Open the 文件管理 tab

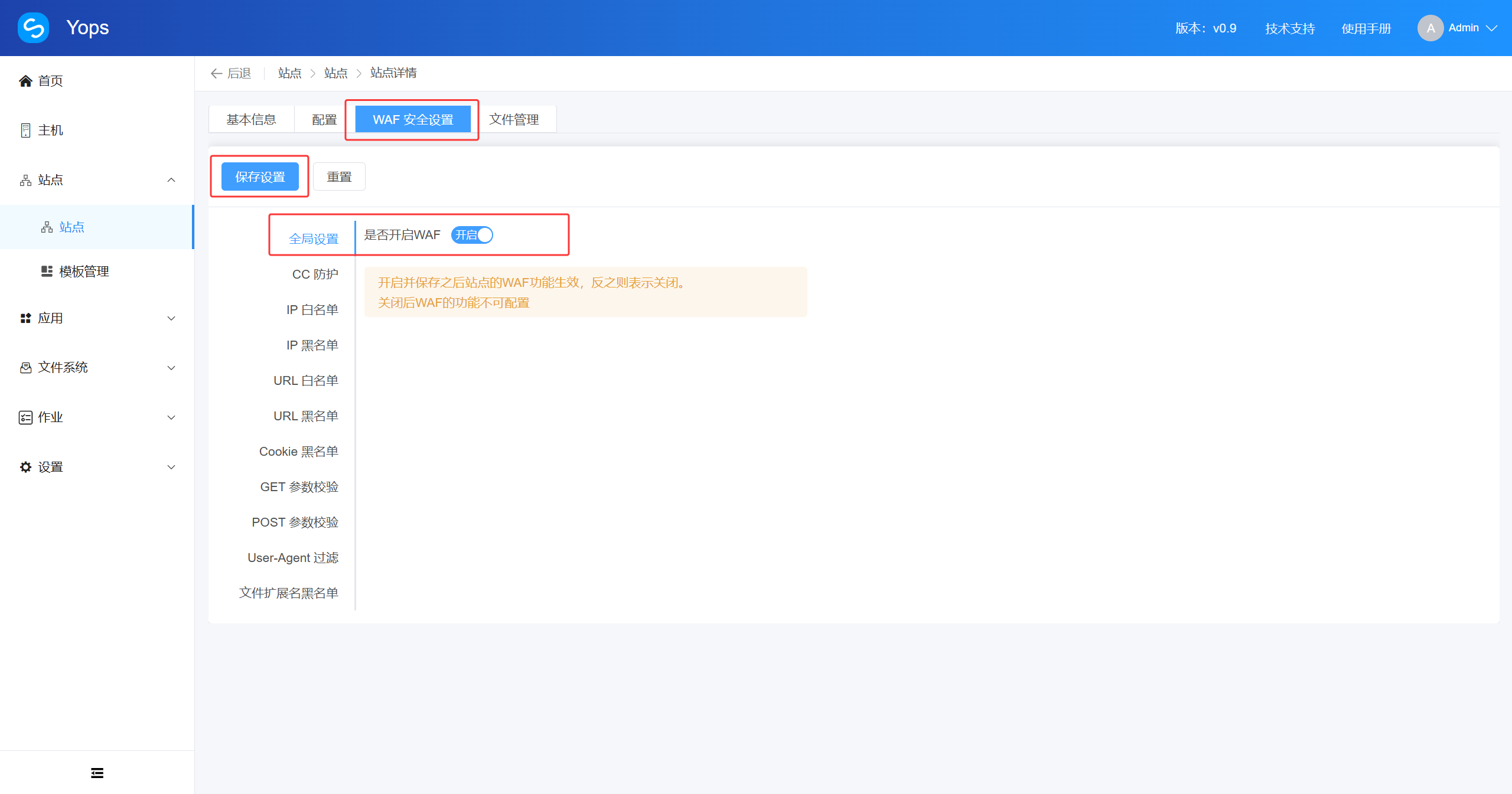[x=514, y=119]
